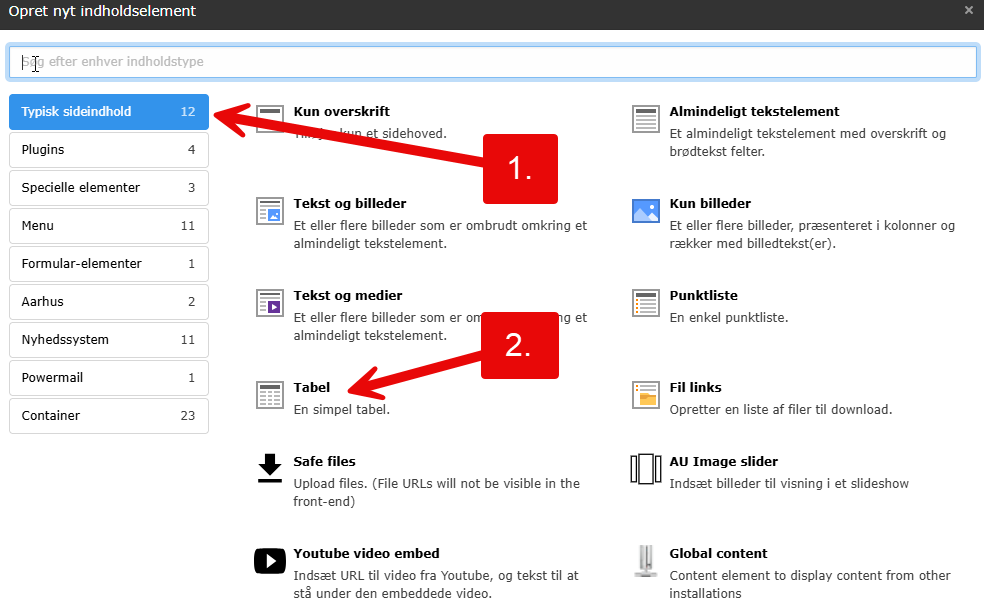Open the Specielle elementer tab

click(x=108, y=188)
